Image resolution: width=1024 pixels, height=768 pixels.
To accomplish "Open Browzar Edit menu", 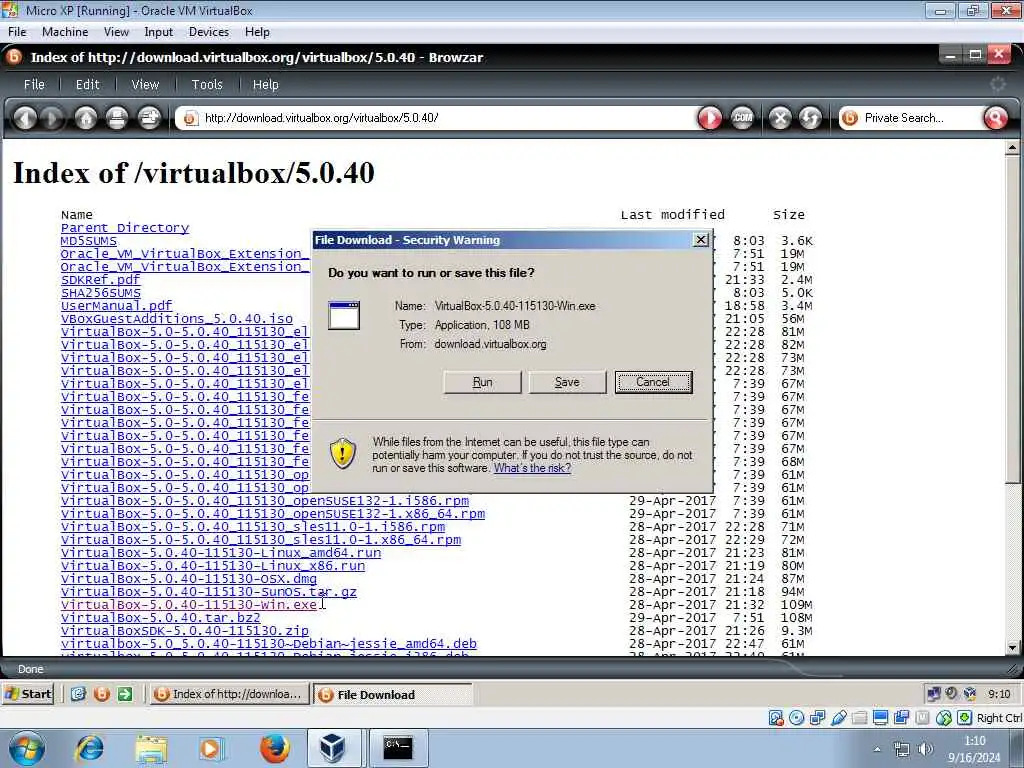I will [88, 85].
